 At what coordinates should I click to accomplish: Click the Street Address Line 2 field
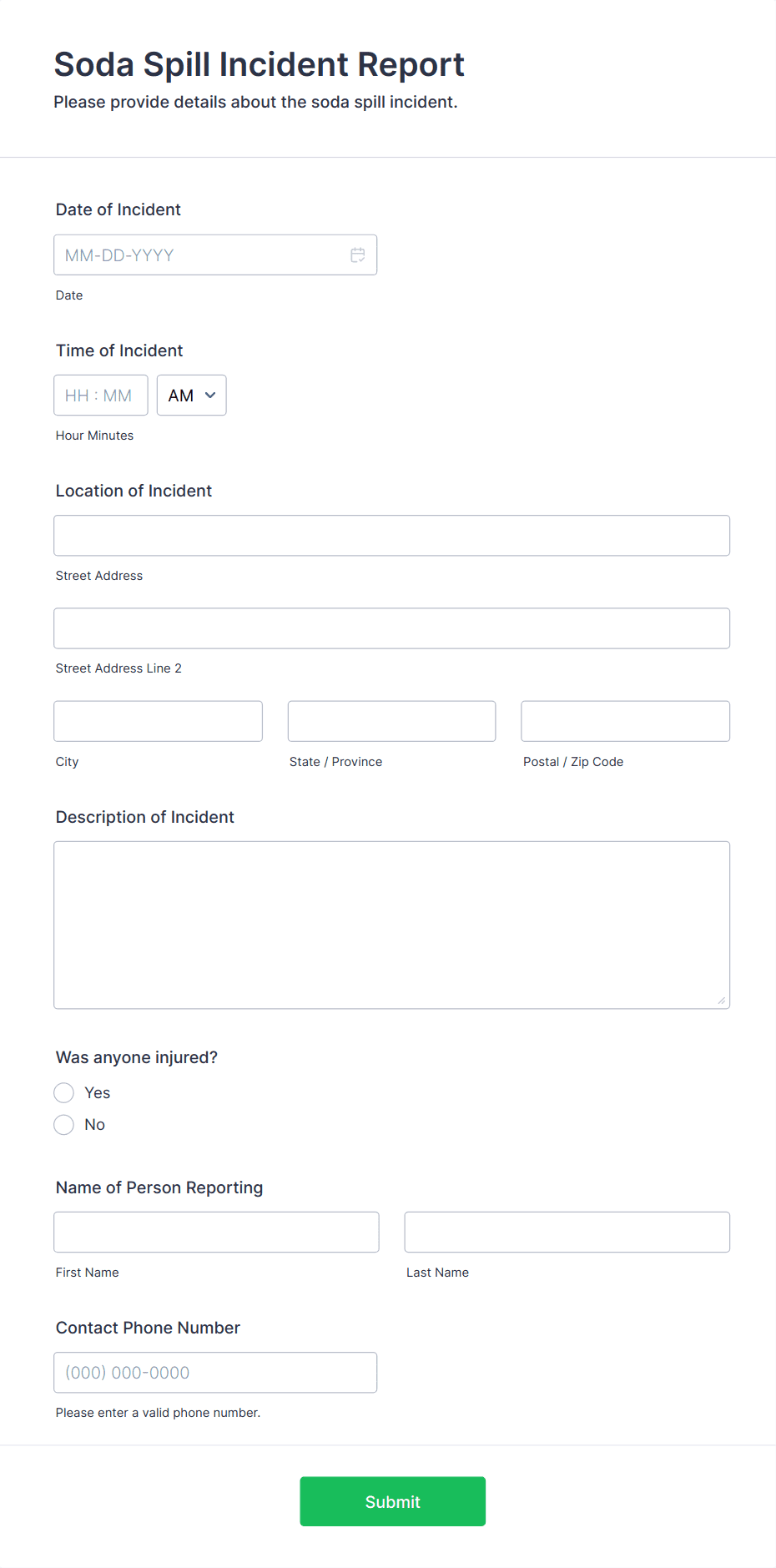coord(391,628)
